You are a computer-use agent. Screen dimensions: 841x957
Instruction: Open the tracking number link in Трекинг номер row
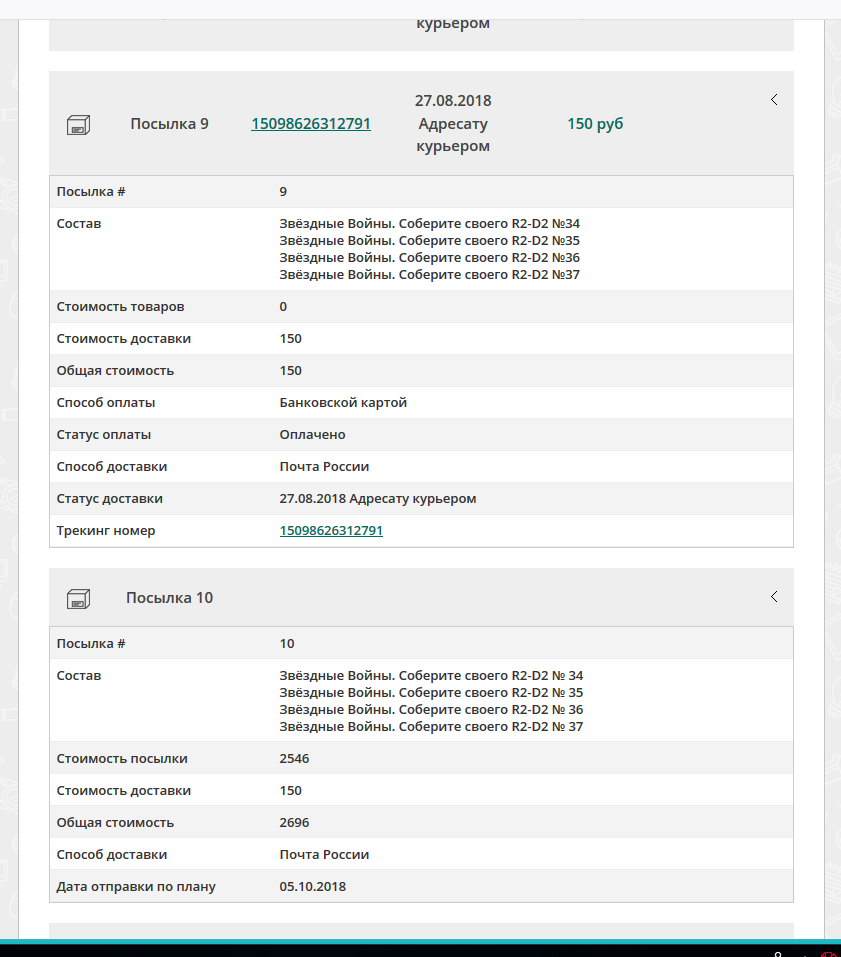click(x=331, y=531)
